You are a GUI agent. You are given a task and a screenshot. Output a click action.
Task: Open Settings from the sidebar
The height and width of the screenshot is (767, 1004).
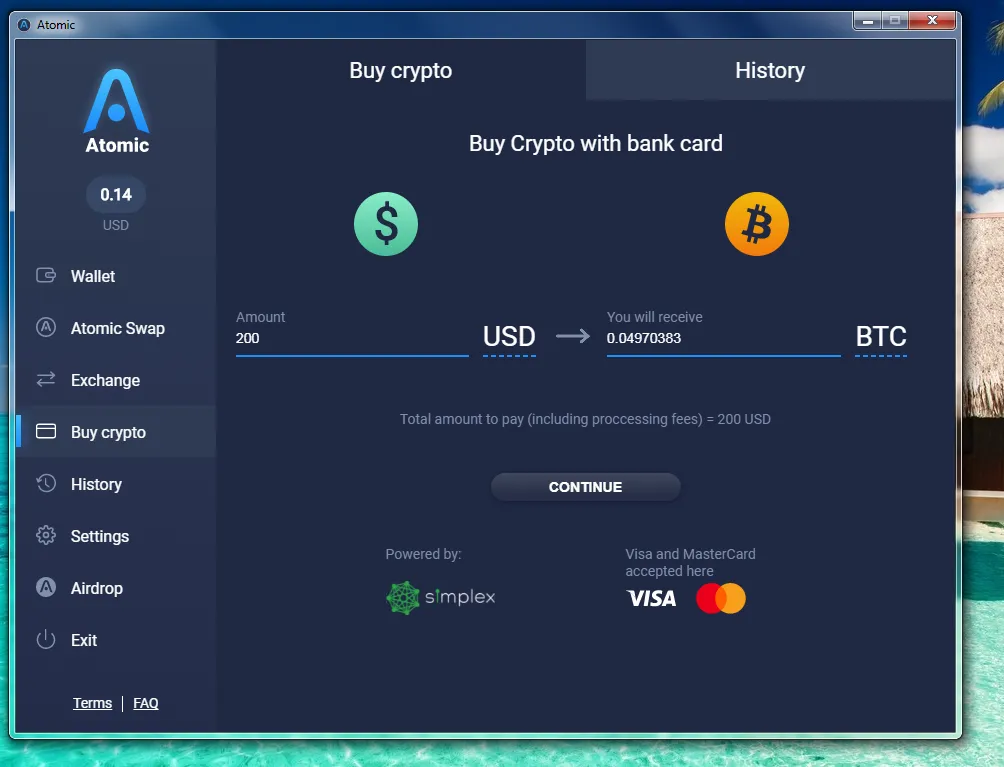pos(115,536)
